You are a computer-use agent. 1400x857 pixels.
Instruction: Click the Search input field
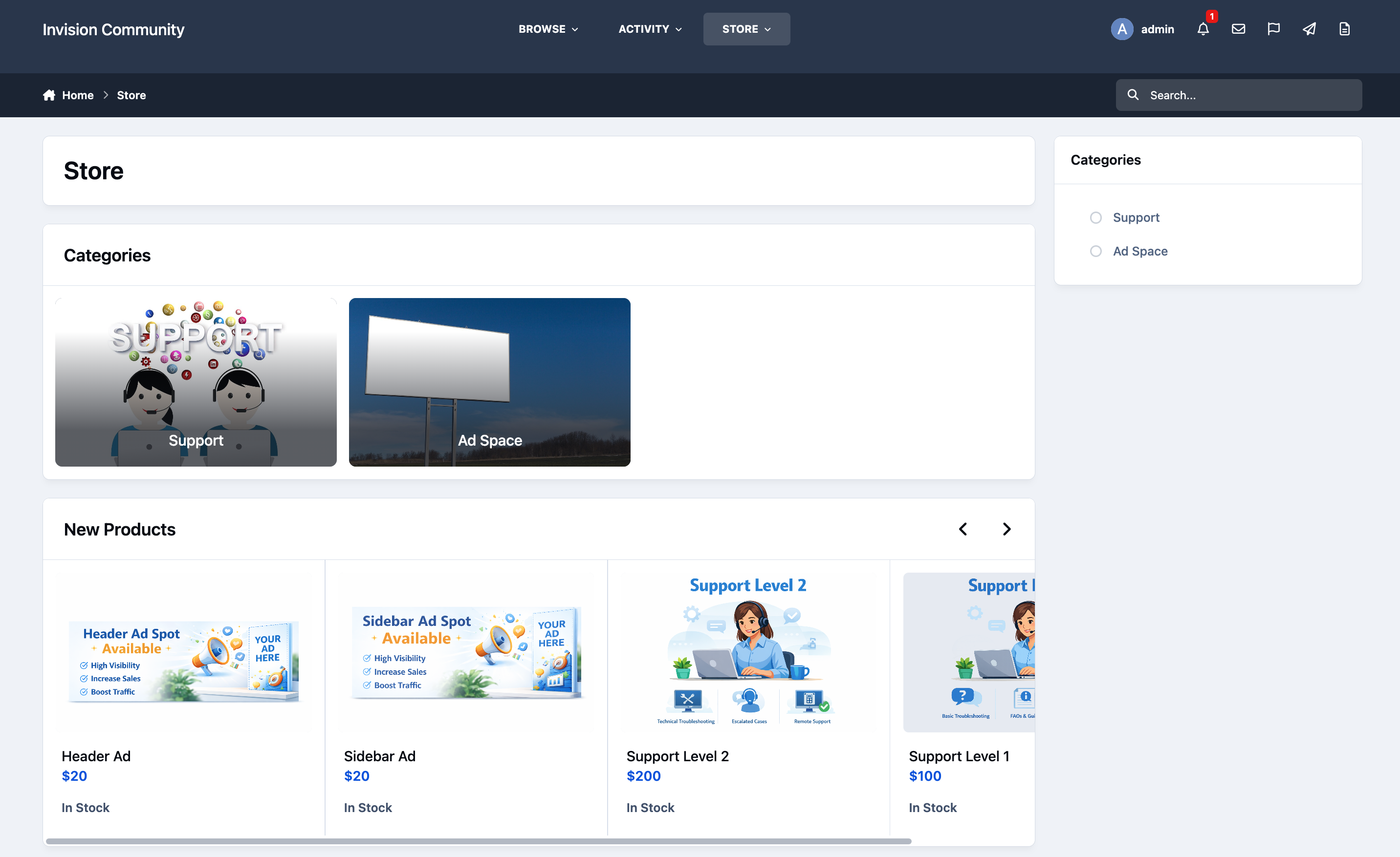[1239, 95]
